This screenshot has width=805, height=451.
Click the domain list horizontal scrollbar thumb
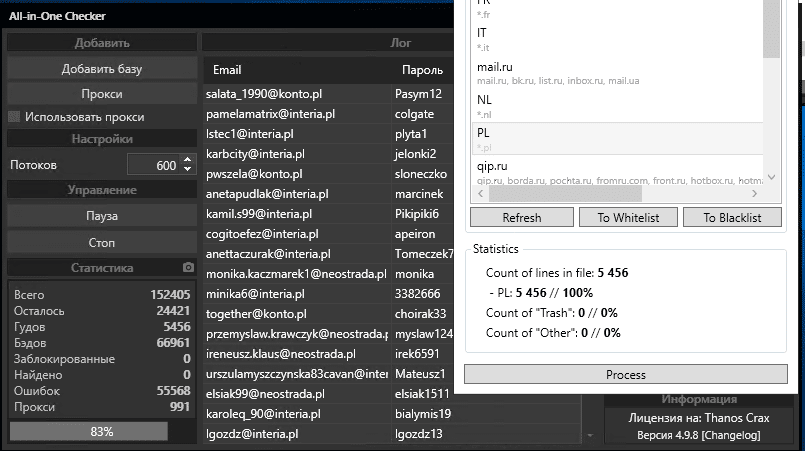point(565,194)
